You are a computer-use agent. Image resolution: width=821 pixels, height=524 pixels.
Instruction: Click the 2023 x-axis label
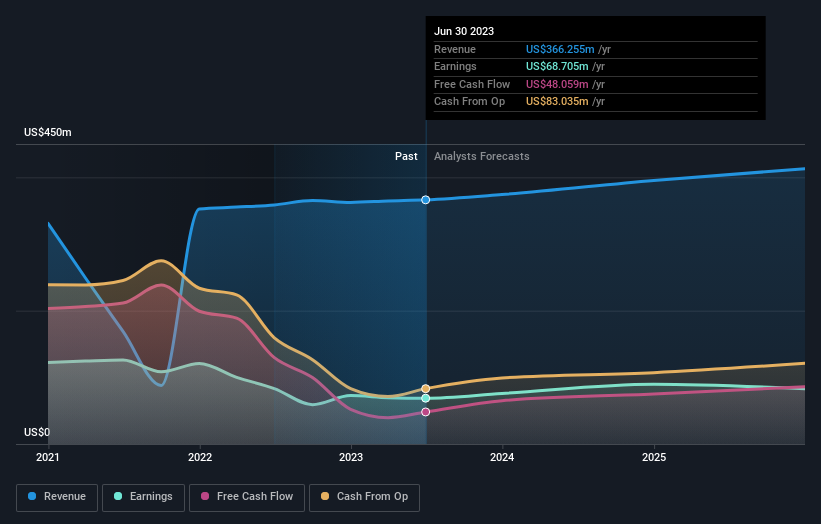point(351,458)
